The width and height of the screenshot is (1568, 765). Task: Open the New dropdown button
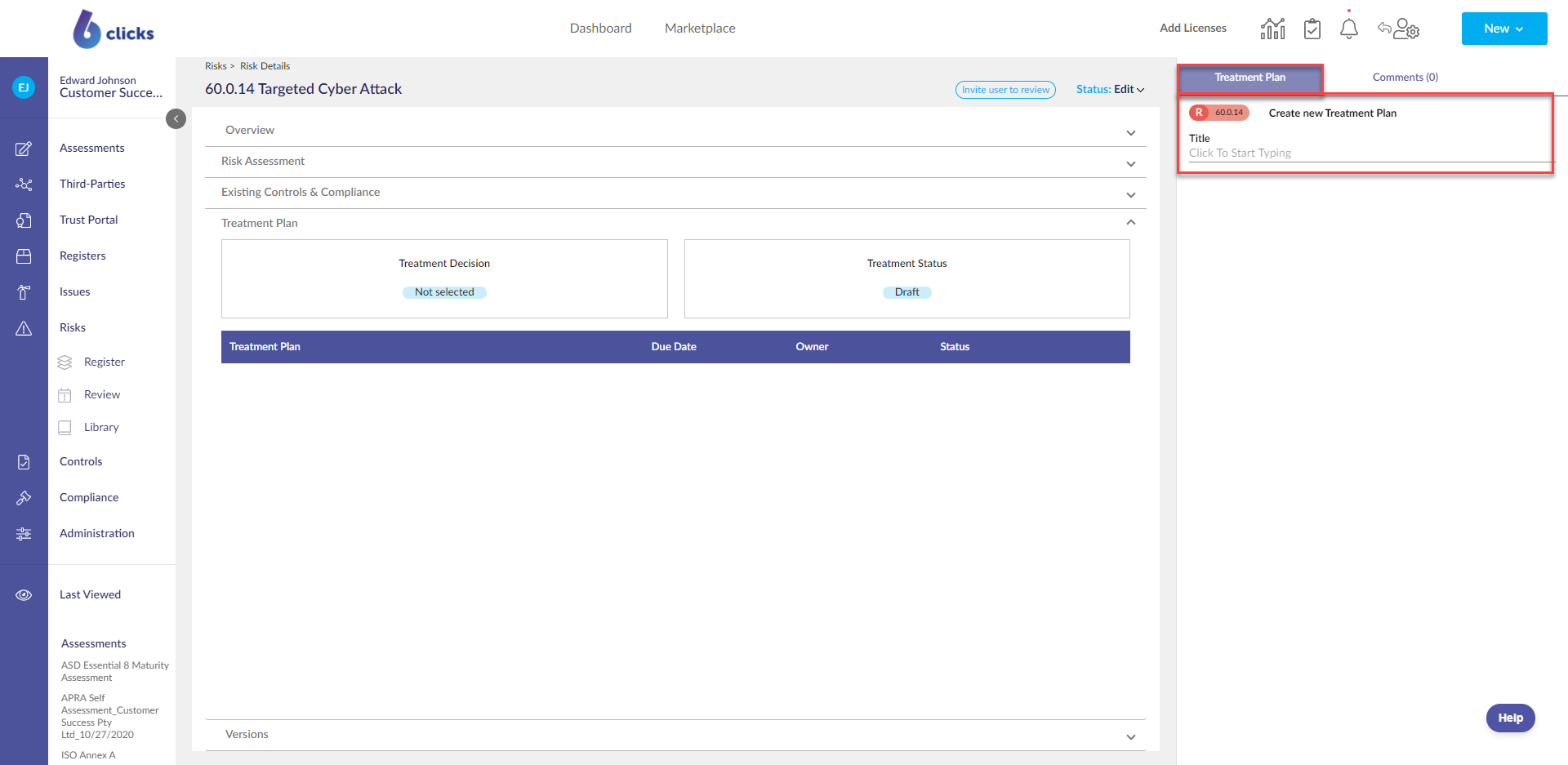[1504, 29]
